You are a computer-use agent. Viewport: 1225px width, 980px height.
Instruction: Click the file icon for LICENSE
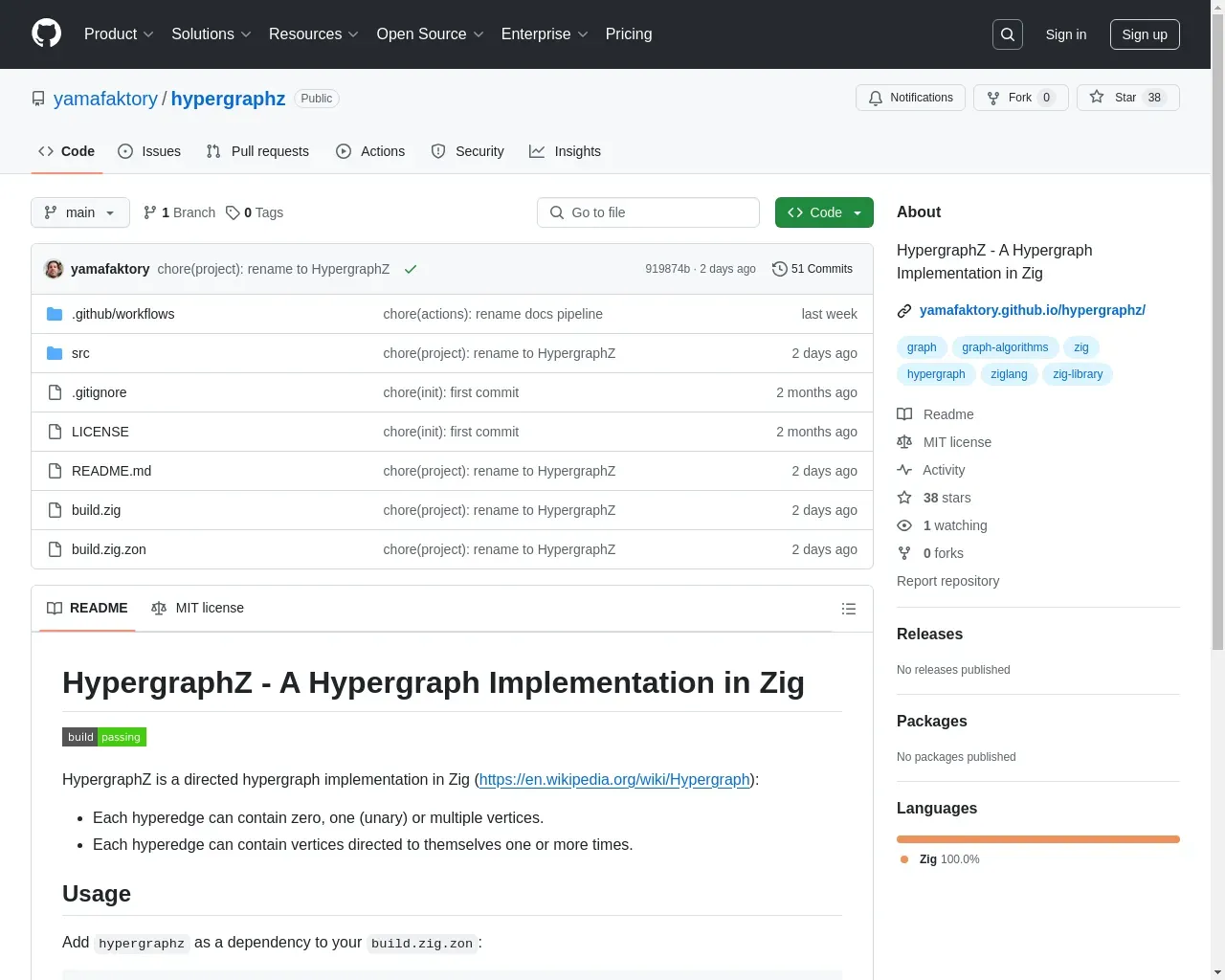pyautogui.click(x=55, y=432)
